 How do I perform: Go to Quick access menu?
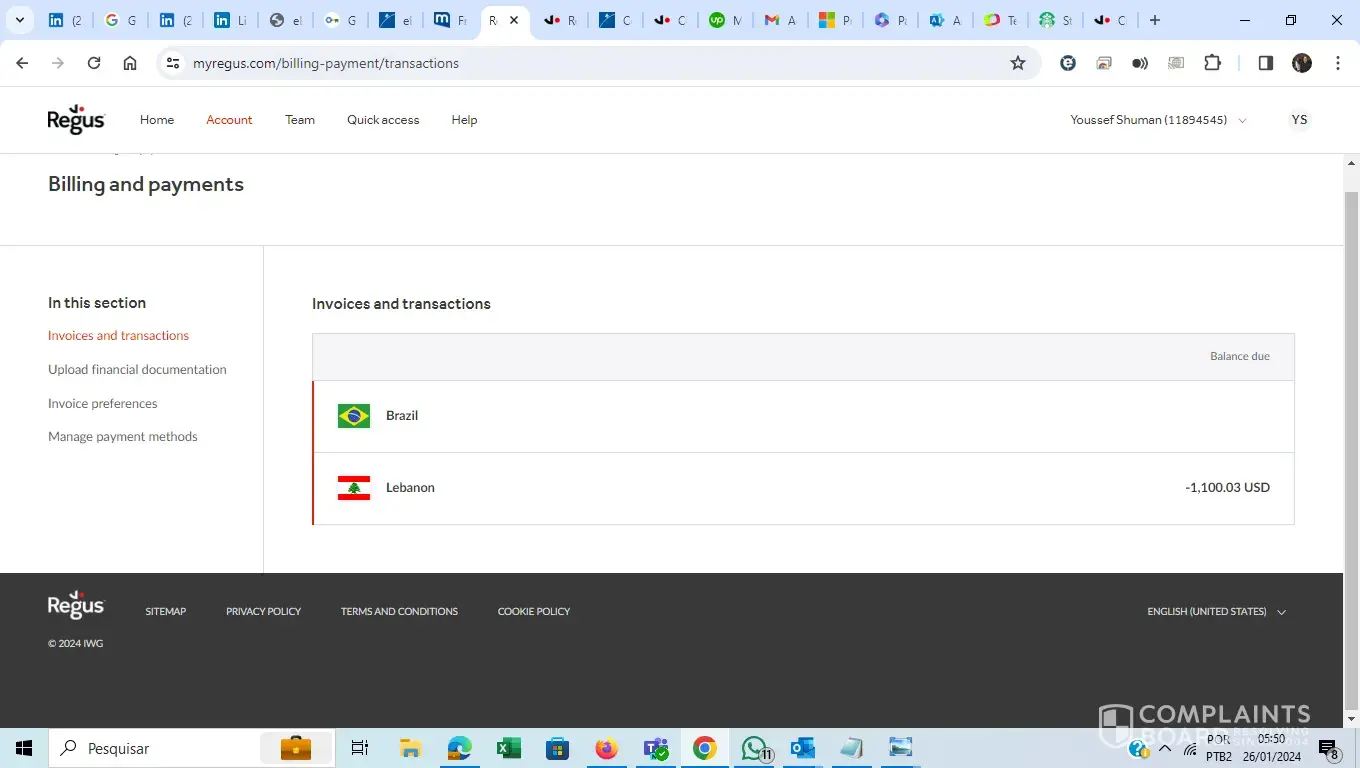click(383, 120)
